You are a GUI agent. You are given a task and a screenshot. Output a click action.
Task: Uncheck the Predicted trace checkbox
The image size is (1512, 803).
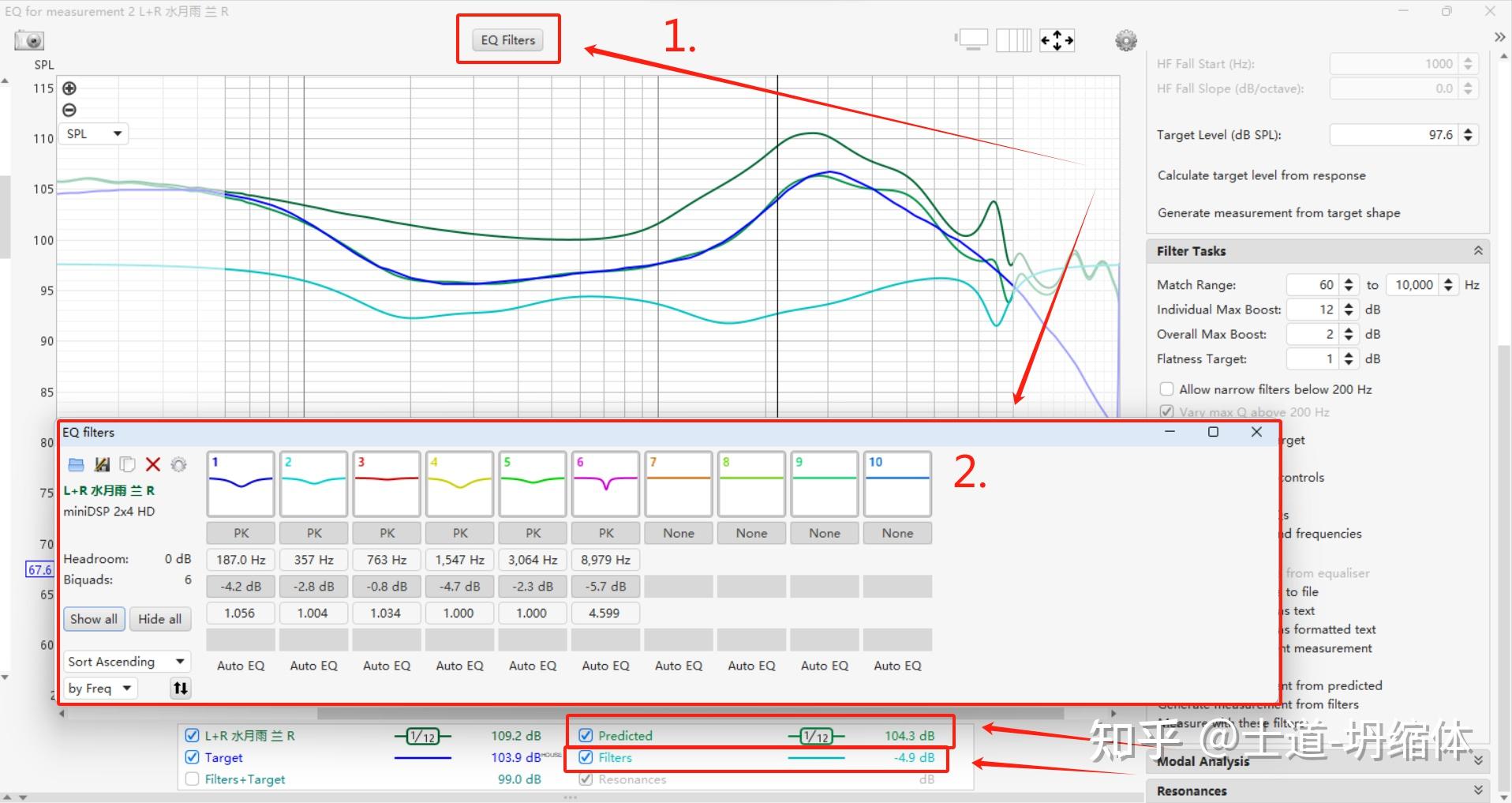point(586,735)
